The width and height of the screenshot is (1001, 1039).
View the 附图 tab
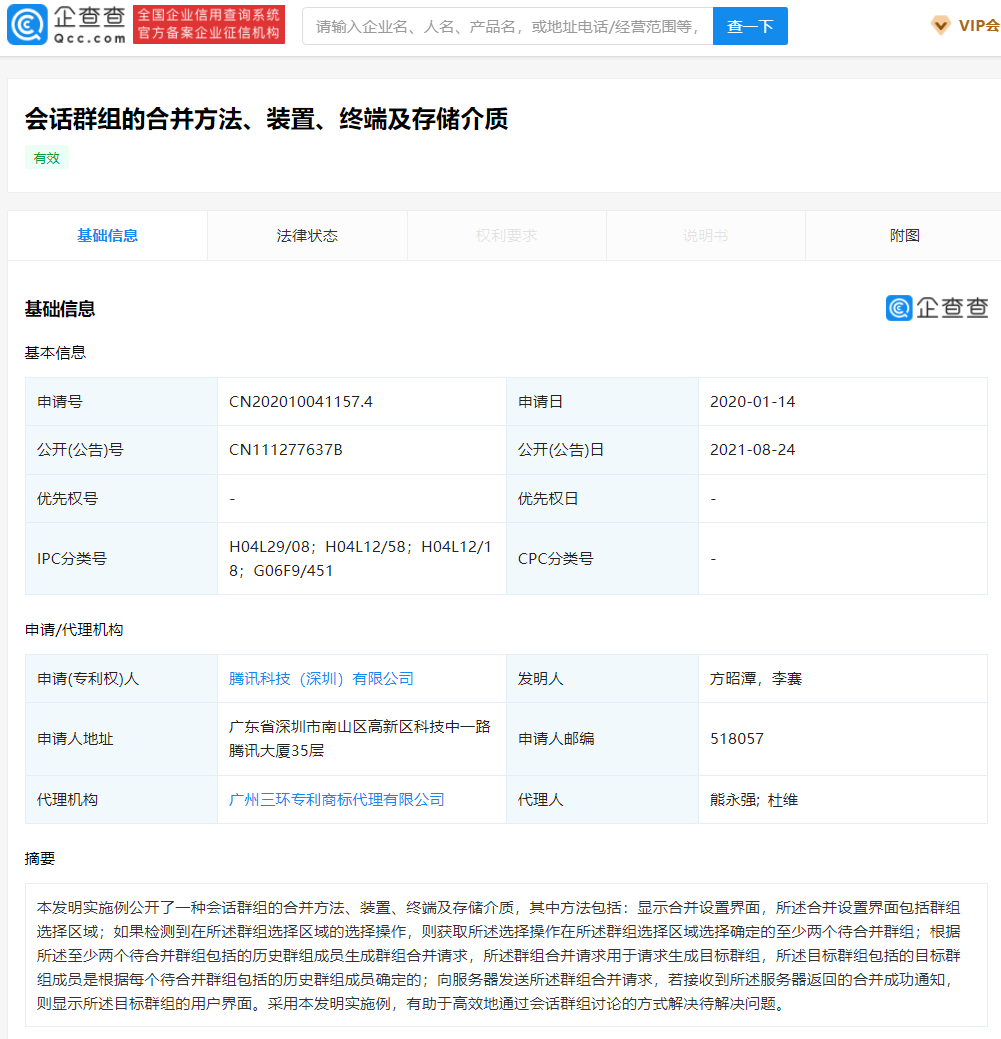pyautogui.click(x=904, y=236)
